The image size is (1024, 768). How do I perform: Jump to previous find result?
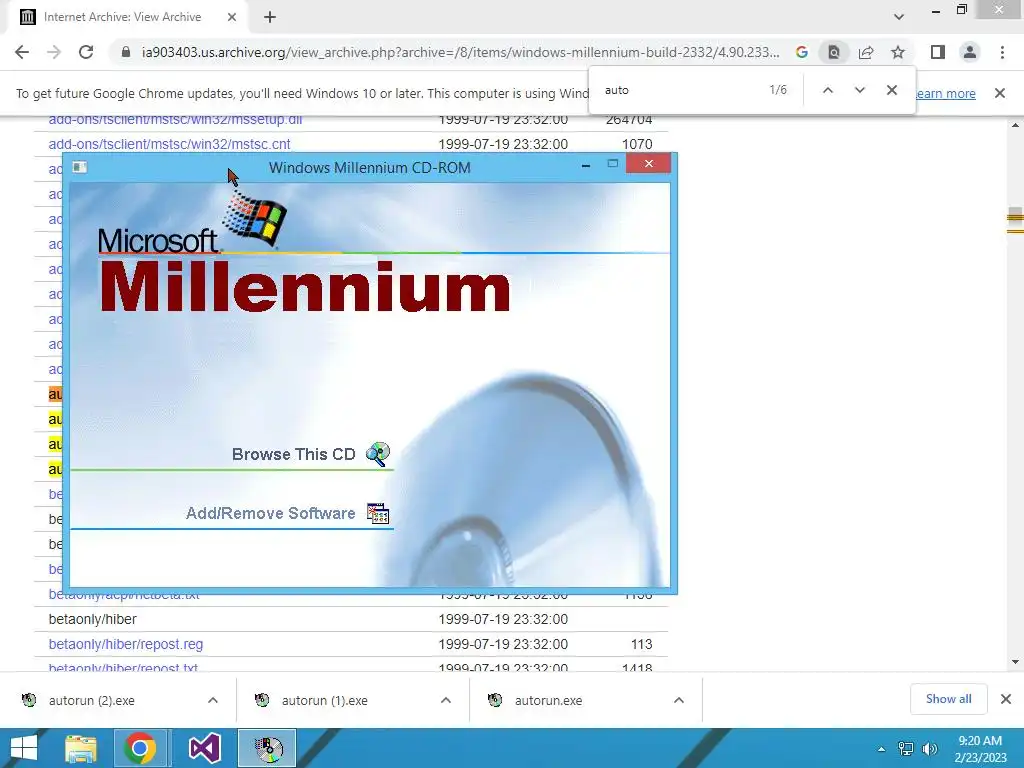click(827, 90)
